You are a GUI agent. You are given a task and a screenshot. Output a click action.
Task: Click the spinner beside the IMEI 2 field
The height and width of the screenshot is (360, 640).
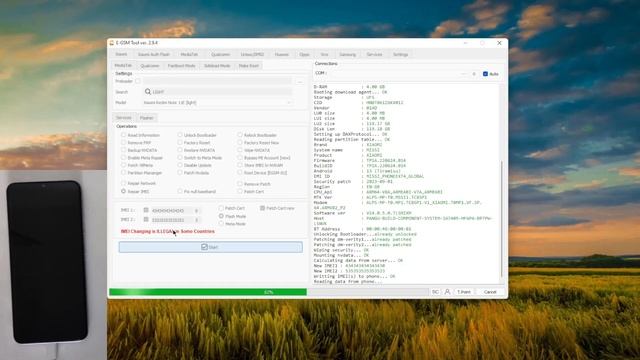[x=196, y=220]
